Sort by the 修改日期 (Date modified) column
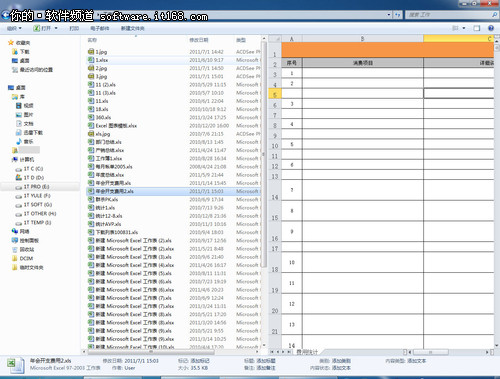This screenshot has width=500, height=379. pyautogui.click(x=199, y=40)
